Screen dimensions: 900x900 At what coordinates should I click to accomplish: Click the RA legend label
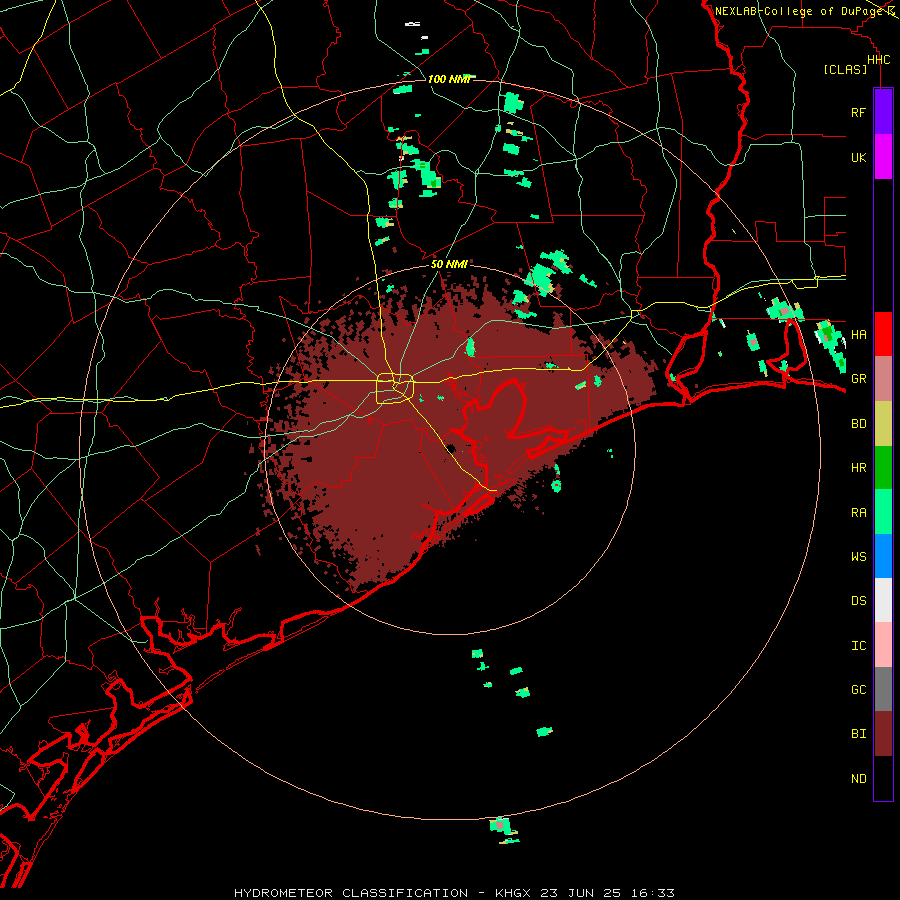tap(858, 513)
